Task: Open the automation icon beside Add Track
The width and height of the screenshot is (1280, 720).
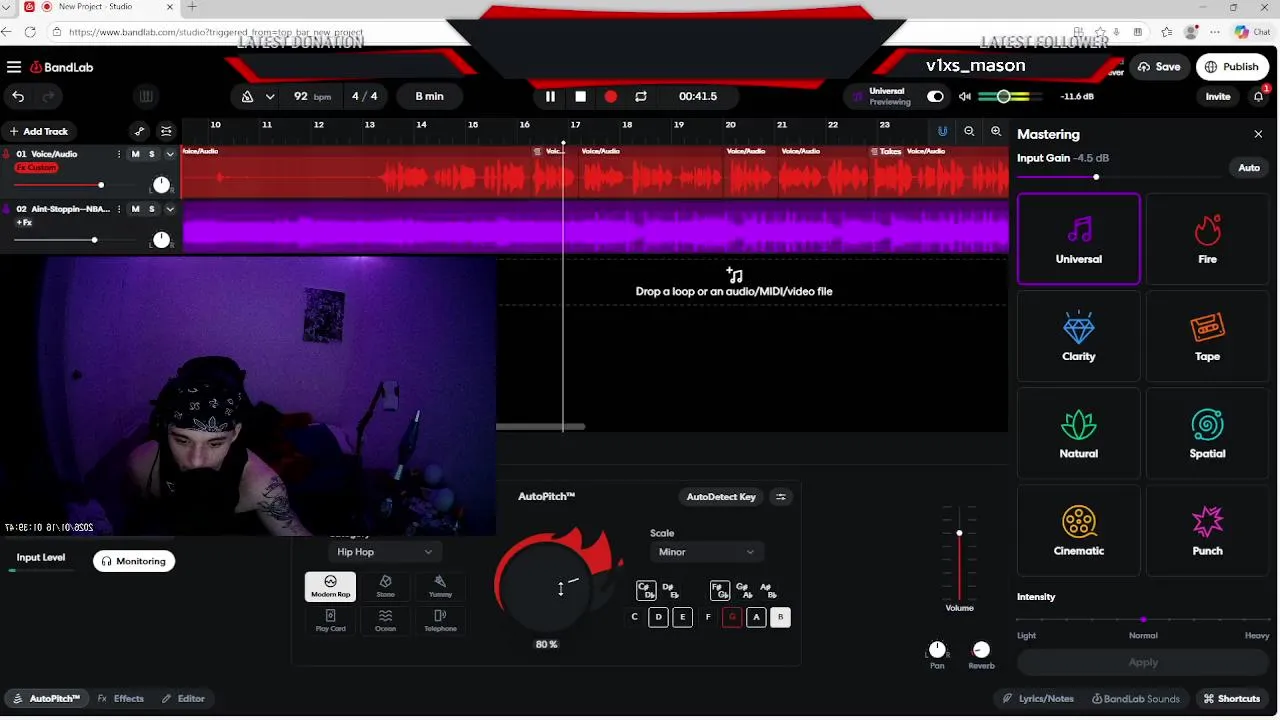Action: coord(139,131)
